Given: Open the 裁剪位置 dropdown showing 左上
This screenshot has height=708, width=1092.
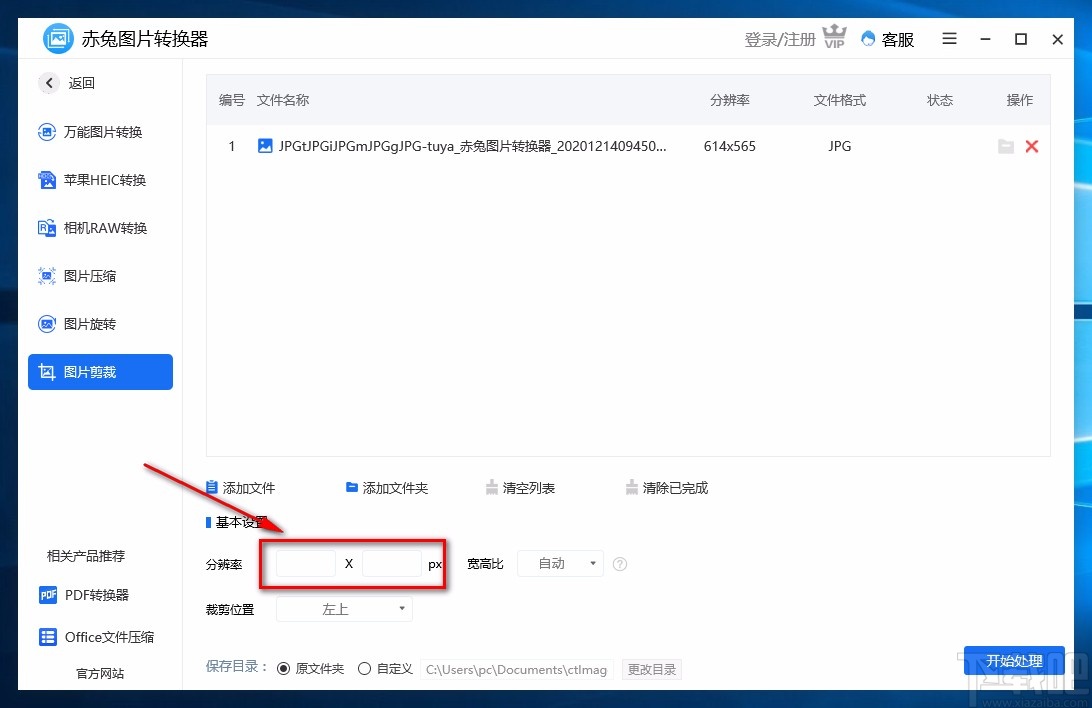Looking at the screenshot, I should coord(344,608).
